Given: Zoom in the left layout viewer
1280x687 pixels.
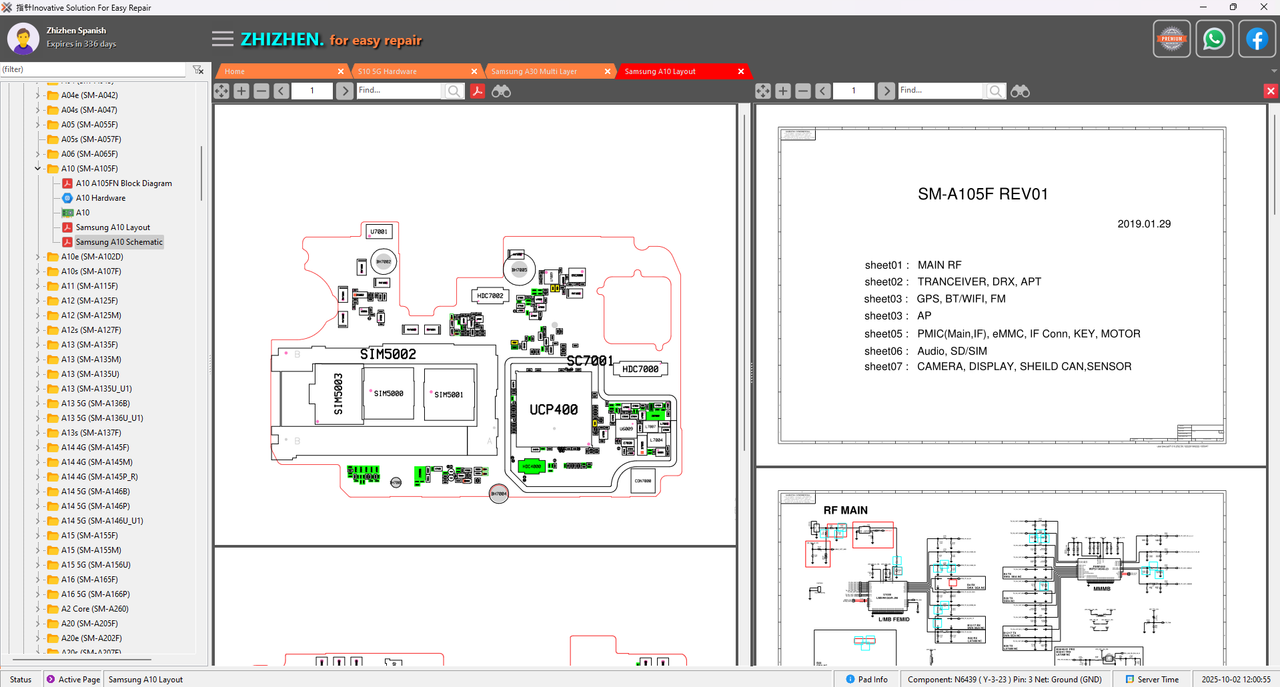Looking at the screenshot, I should (241, 91).
